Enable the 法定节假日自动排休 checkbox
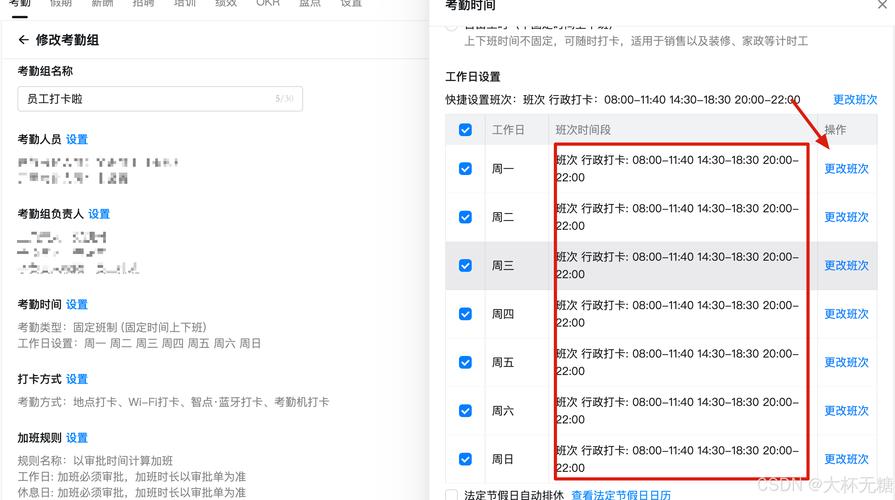 [x=451, y=495]
